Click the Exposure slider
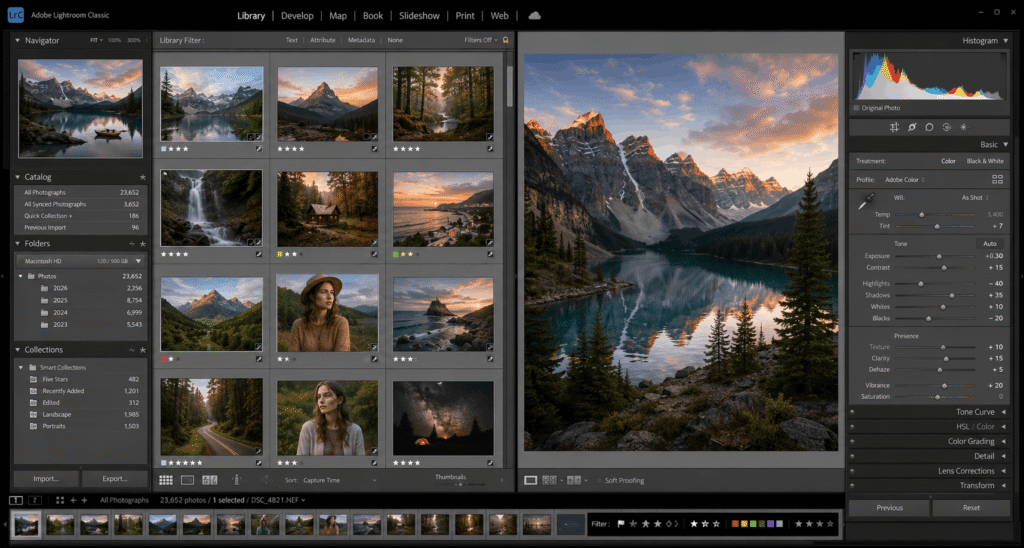1024x548 pixels. tap(935, 256)
